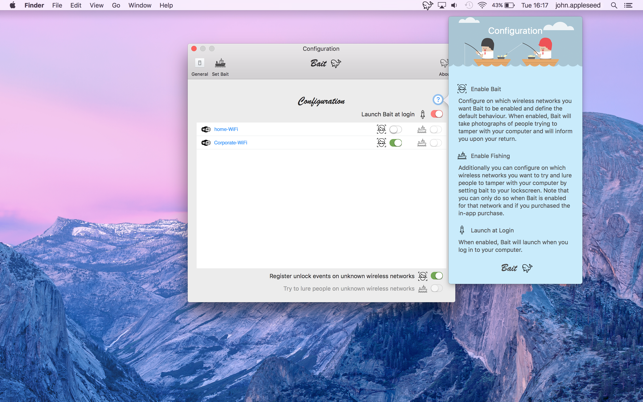
Task: Disable Bait for Corporate-WiFi network
Action: pos(395,143)
